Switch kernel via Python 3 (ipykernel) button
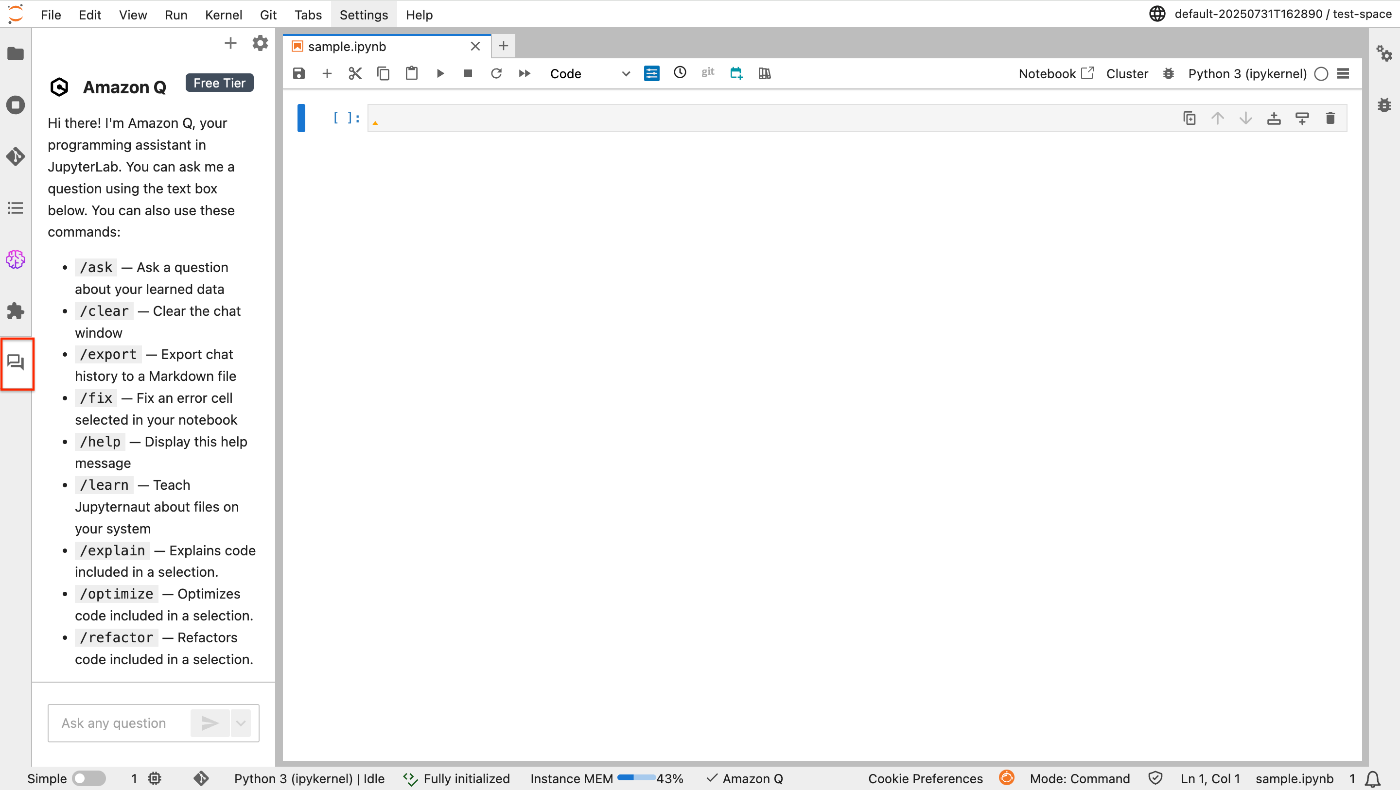The width and height of the screenshot is (1400, 790). coord(1247,74)
